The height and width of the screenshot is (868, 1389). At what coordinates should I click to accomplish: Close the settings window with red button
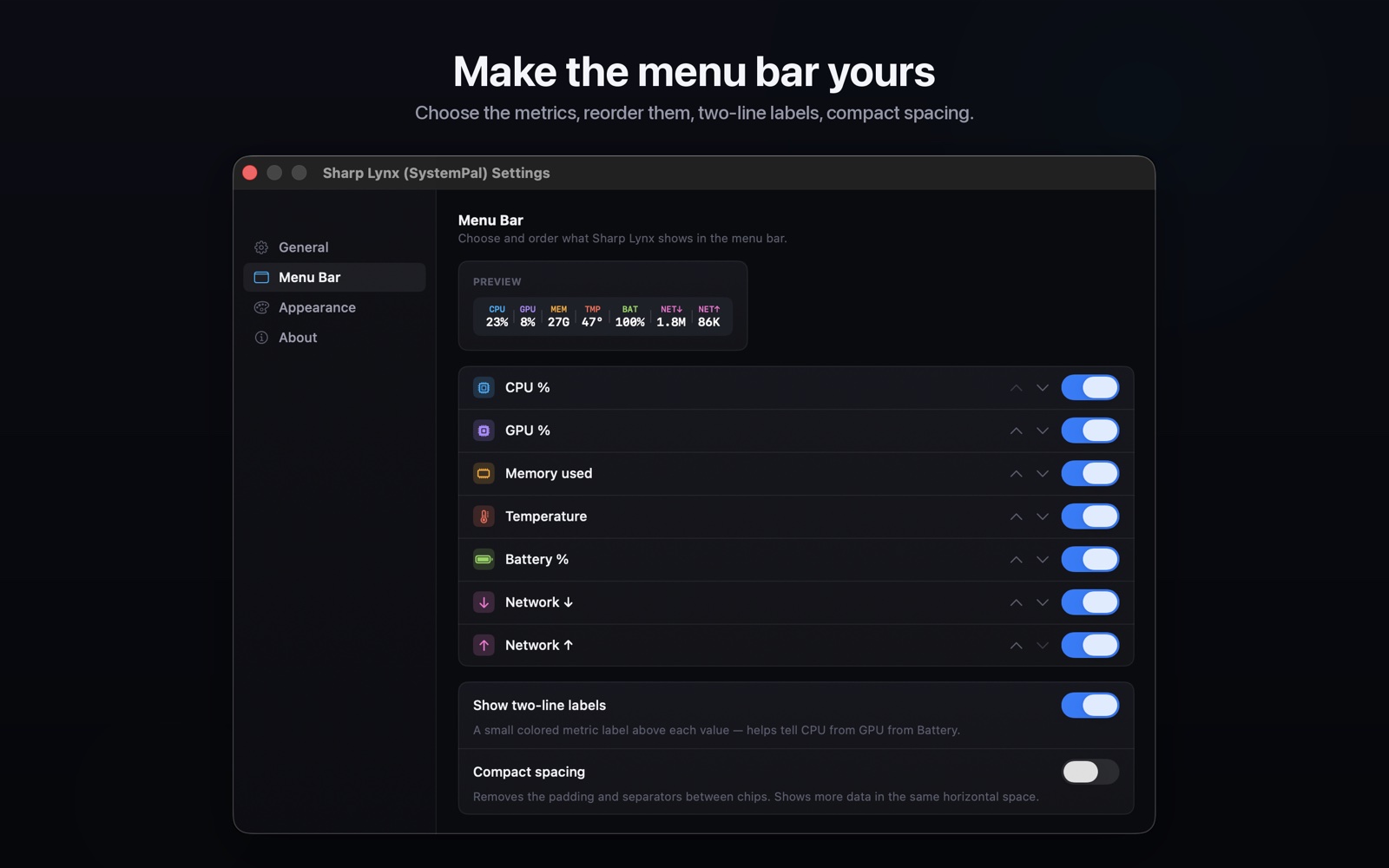250,173
